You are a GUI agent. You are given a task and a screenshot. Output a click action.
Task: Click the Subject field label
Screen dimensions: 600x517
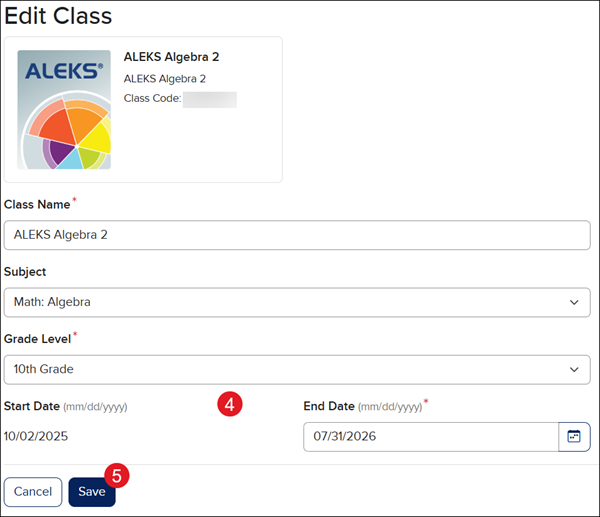click(25, 271)
